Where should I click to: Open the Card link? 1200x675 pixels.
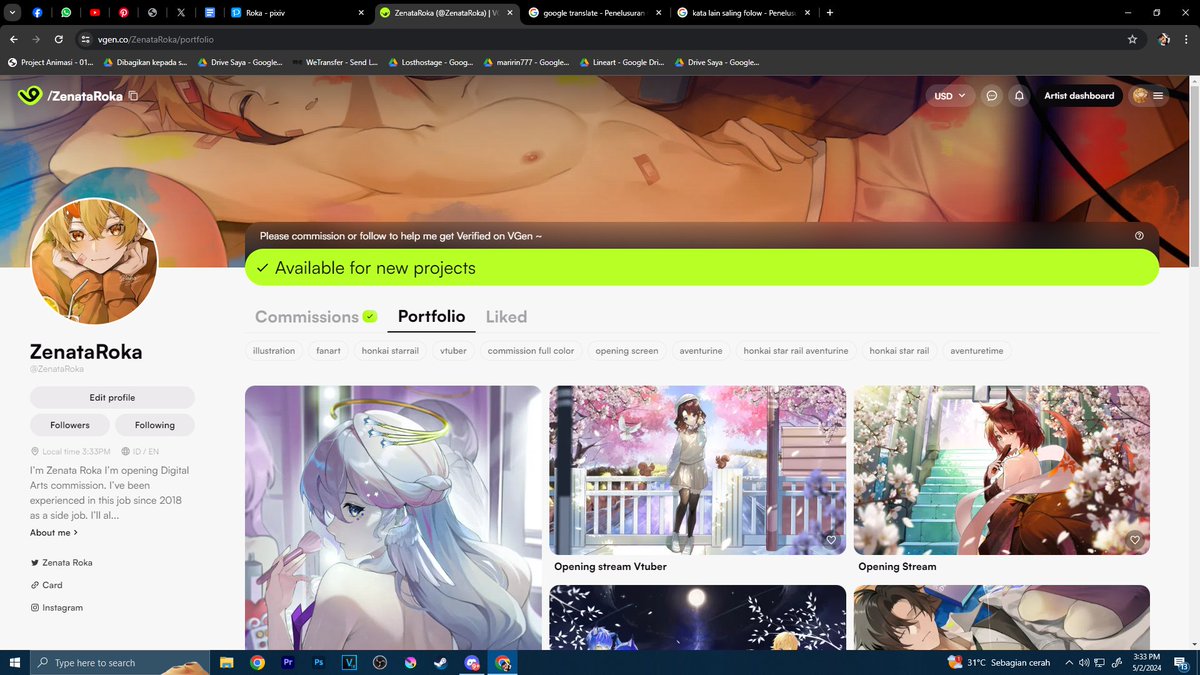[46, 585]
